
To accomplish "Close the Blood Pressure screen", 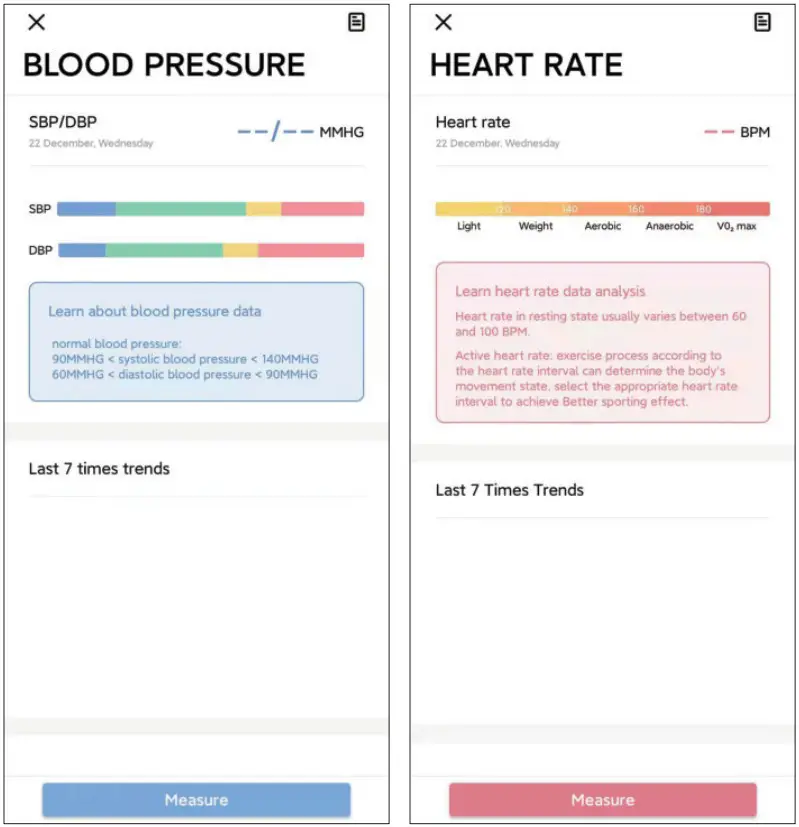I will [36, 23].
